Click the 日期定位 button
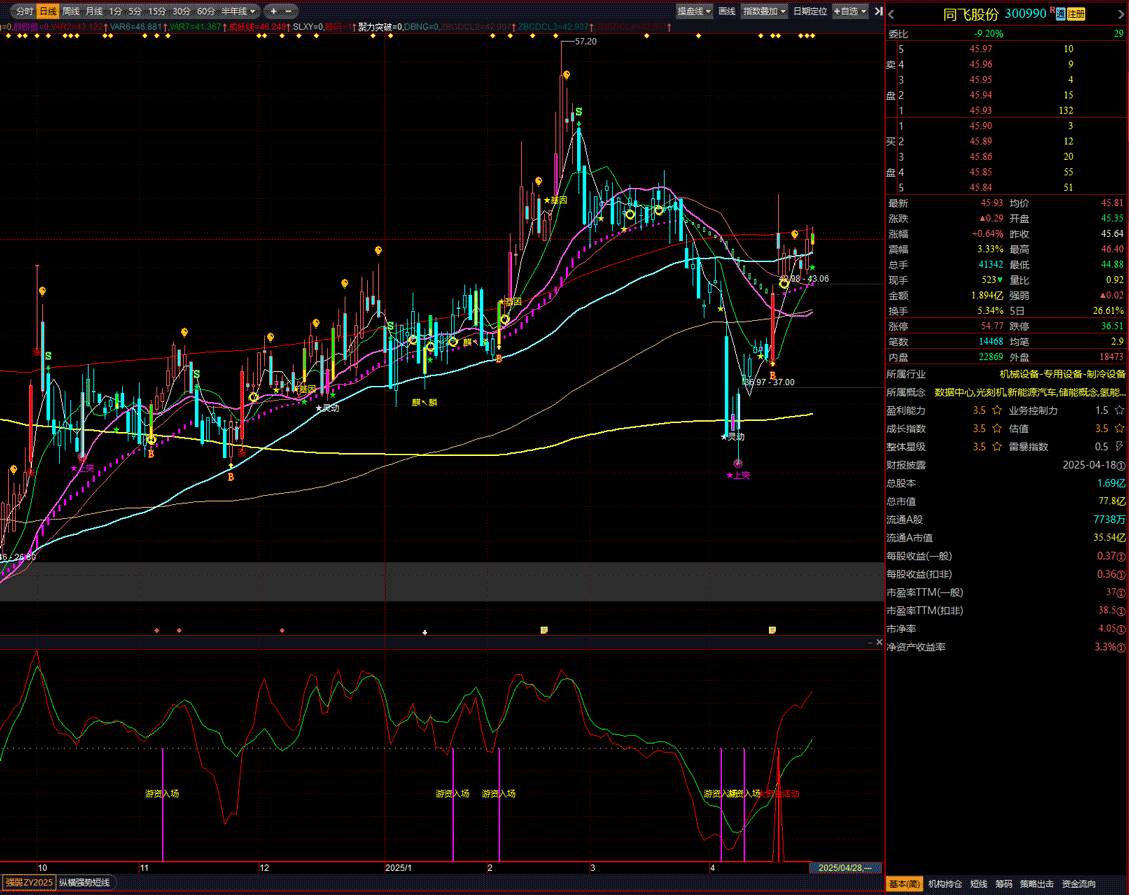Screen dimensions: 1129x895 (809, 11)
